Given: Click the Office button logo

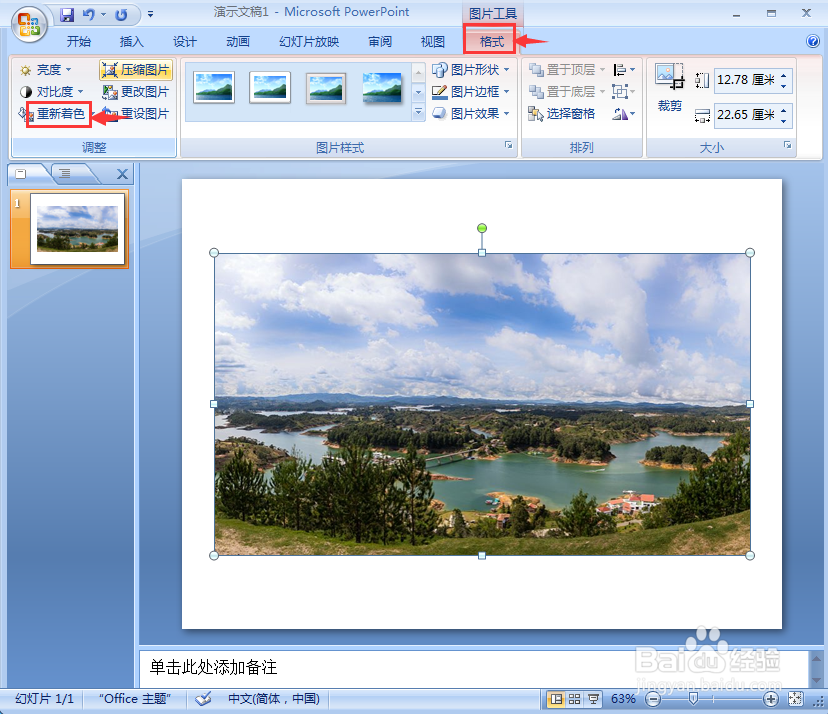Looking at the screenshot, I should point(29,24).
